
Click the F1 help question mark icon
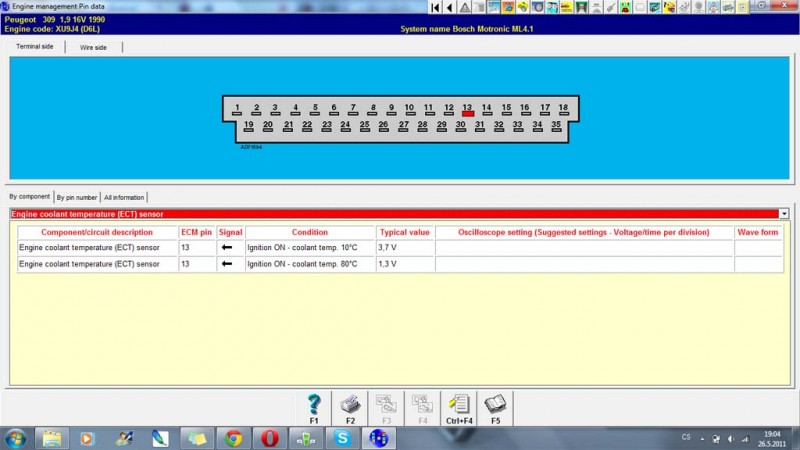[314, 405]
